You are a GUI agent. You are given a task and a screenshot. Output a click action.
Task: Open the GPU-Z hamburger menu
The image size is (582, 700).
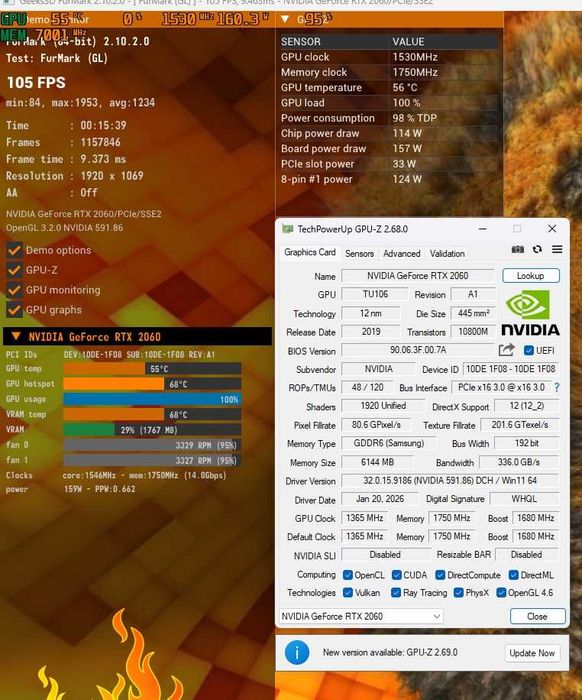click(557, 249)
